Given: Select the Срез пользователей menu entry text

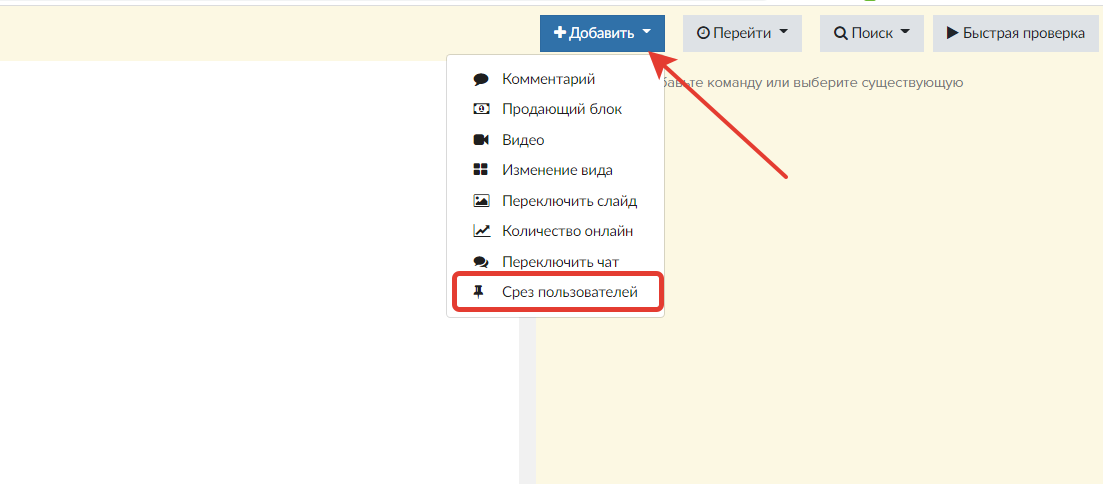Looking at the screenshot, I should pos(569,293).
